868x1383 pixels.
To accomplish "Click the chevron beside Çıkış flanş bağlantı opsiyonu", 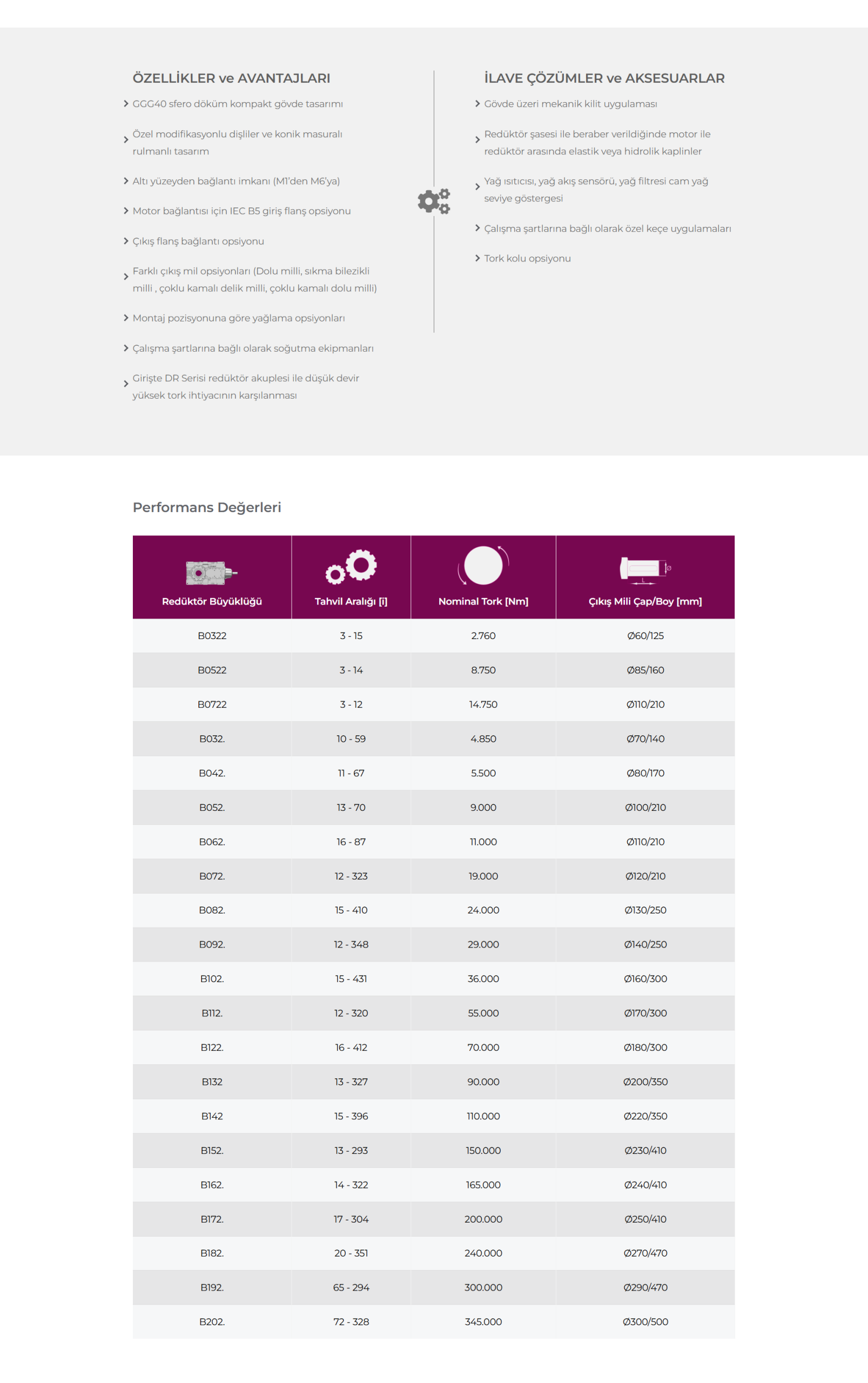I will pyautogui.click(x=126, y=241).
